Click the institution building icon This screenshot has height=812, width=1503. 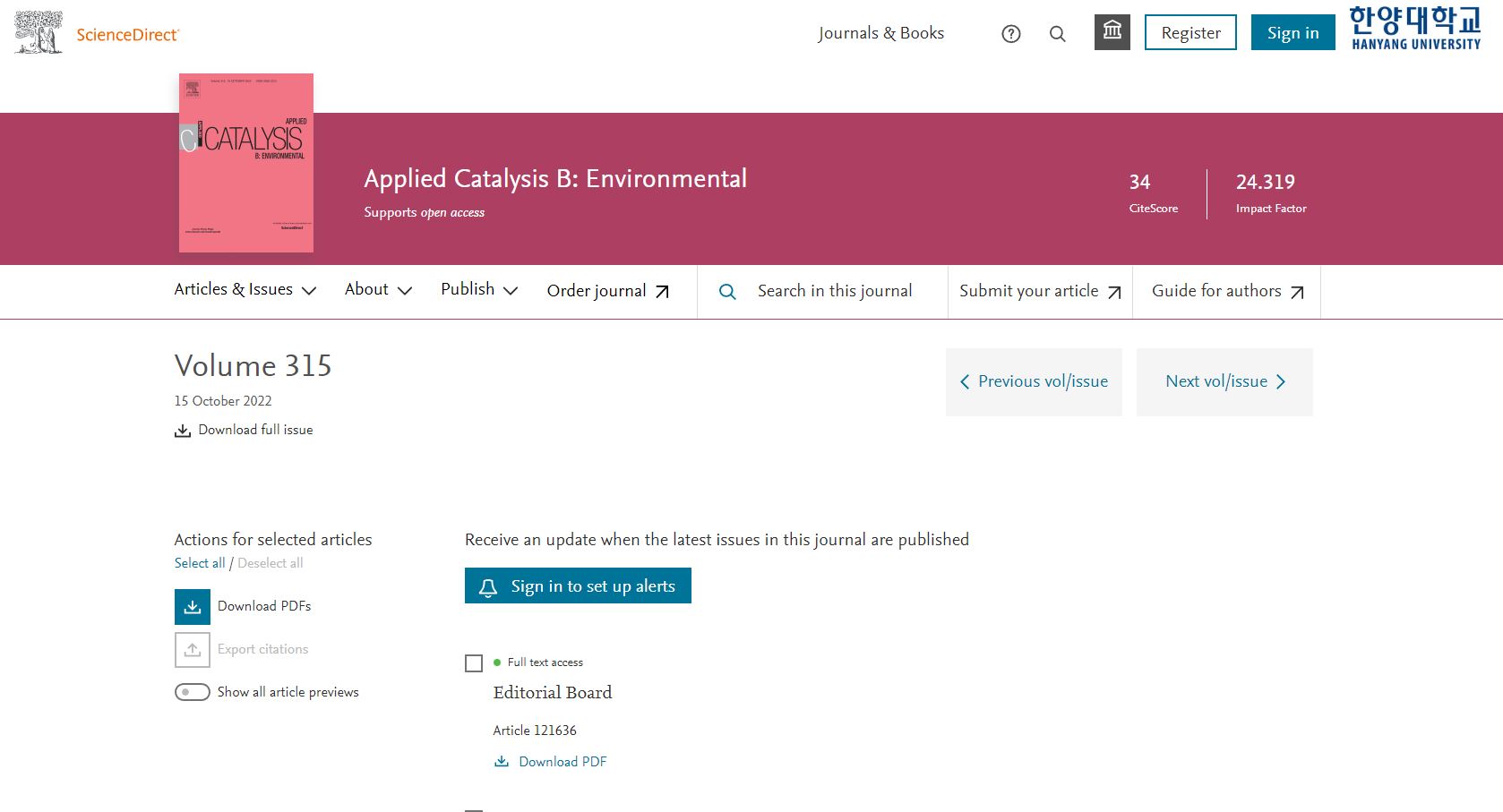coord(1112,32)
